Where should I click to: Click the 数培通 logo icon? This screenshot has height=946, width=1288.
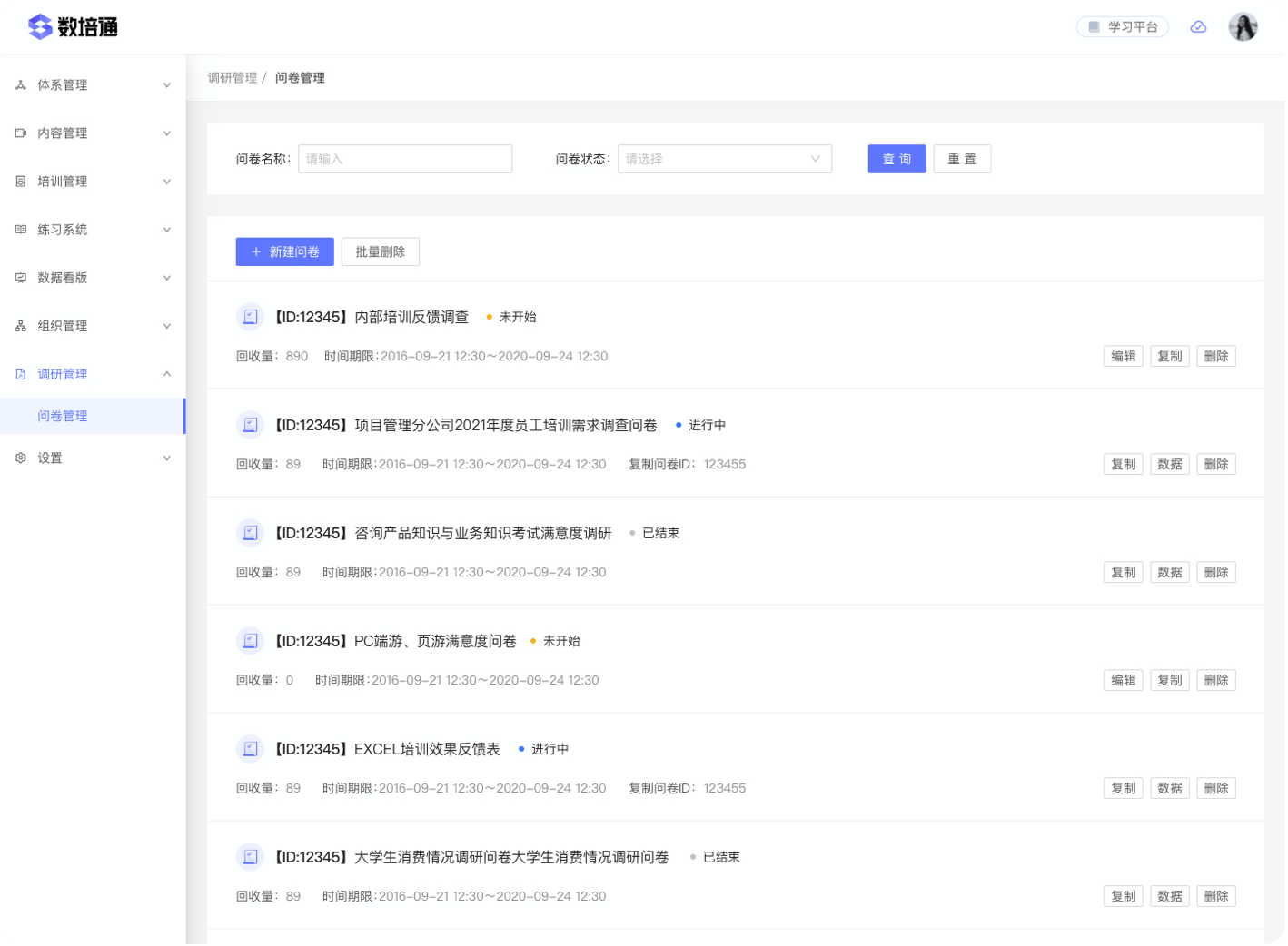point(40,27)
